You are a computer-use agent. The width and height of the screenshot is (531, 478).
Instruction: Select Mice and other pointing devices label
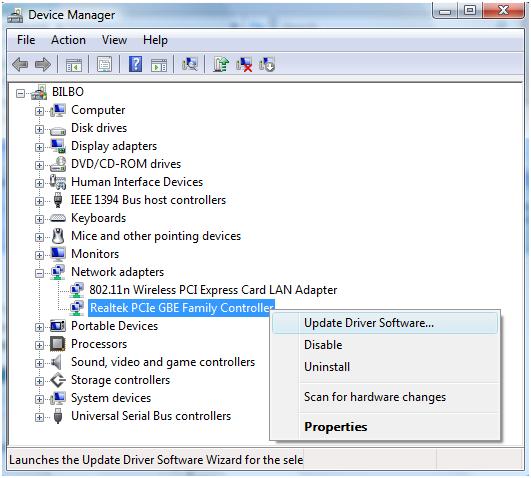pyautogui.click(x=156, y=236)
